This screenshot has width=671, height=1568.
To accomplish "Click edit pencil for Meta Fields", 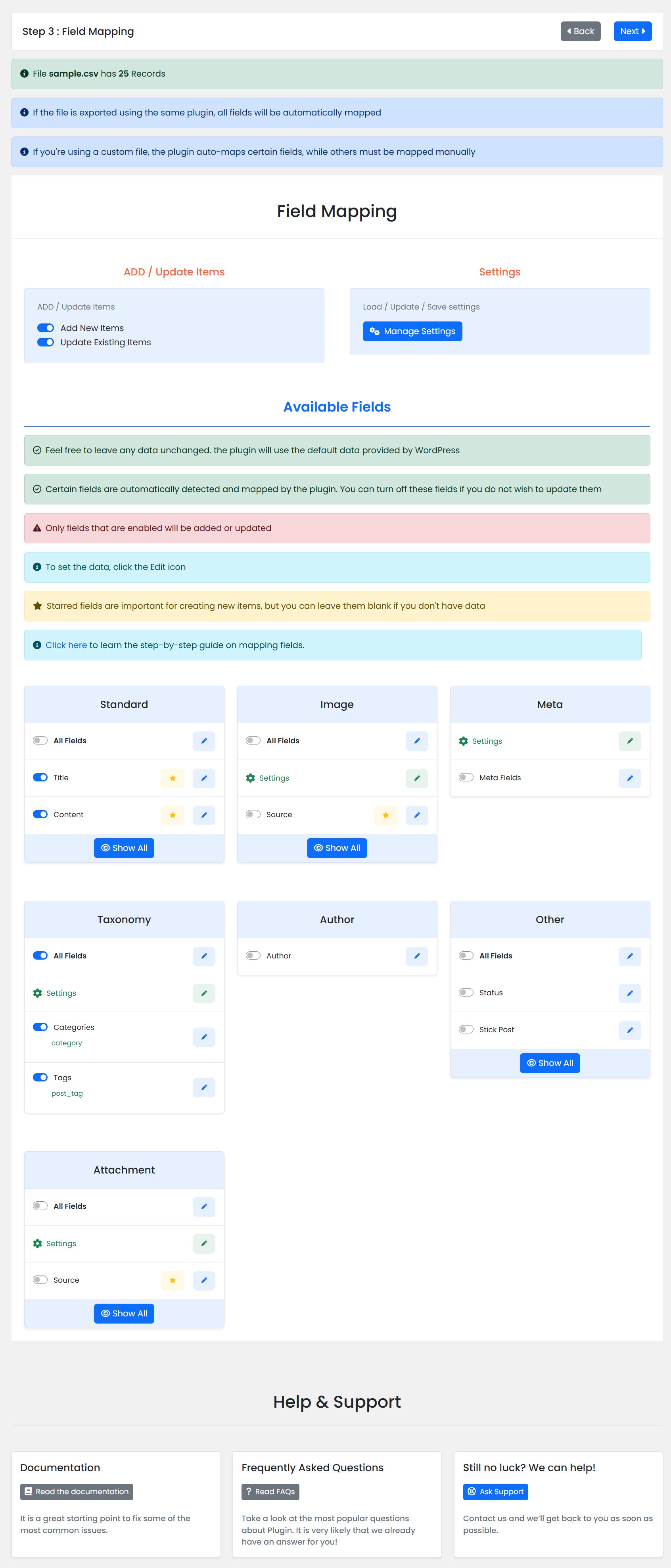I will (630, 778).
